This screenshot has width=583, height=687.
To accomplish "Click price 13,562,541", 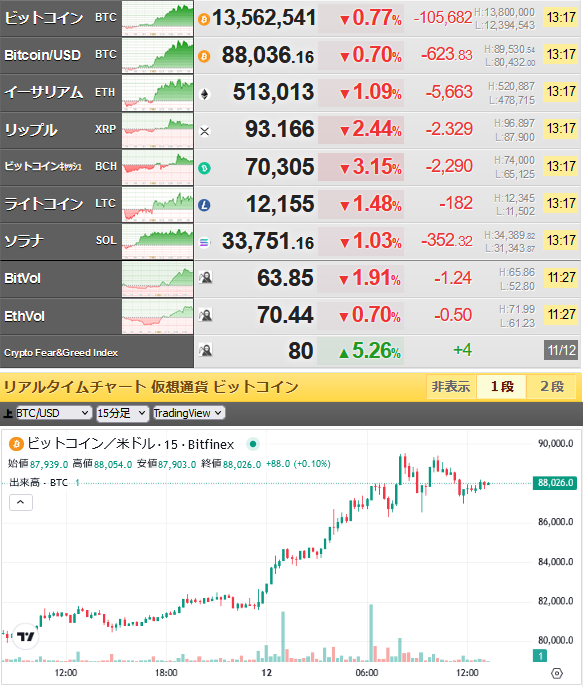I will click(264, 18).
